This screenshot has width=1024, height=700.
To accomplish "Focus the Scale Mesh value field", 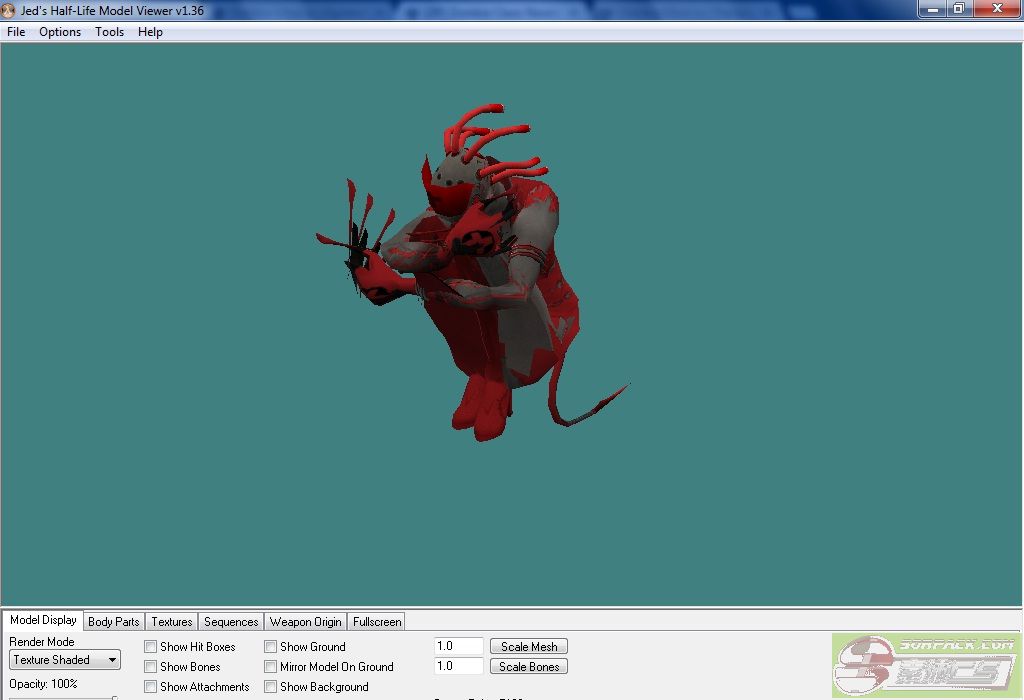I will tap(458, 646).
